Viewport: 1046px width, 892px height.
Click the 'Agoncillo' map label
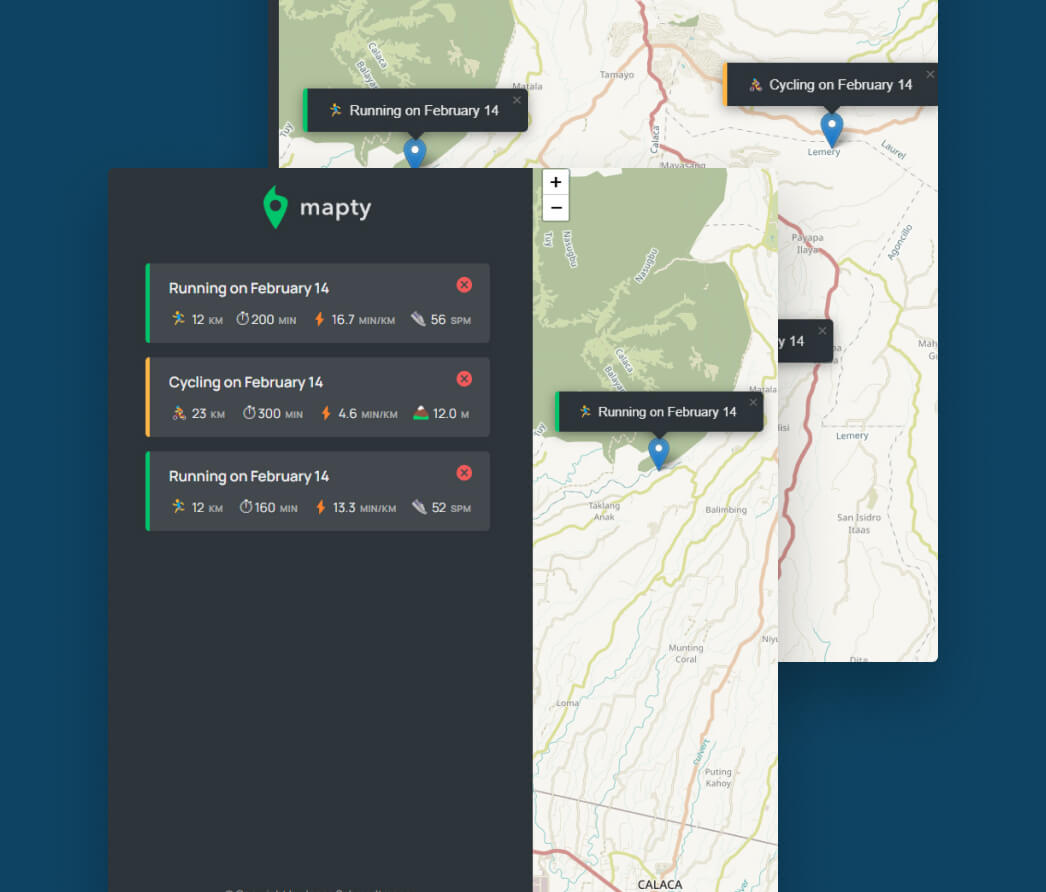900,242
